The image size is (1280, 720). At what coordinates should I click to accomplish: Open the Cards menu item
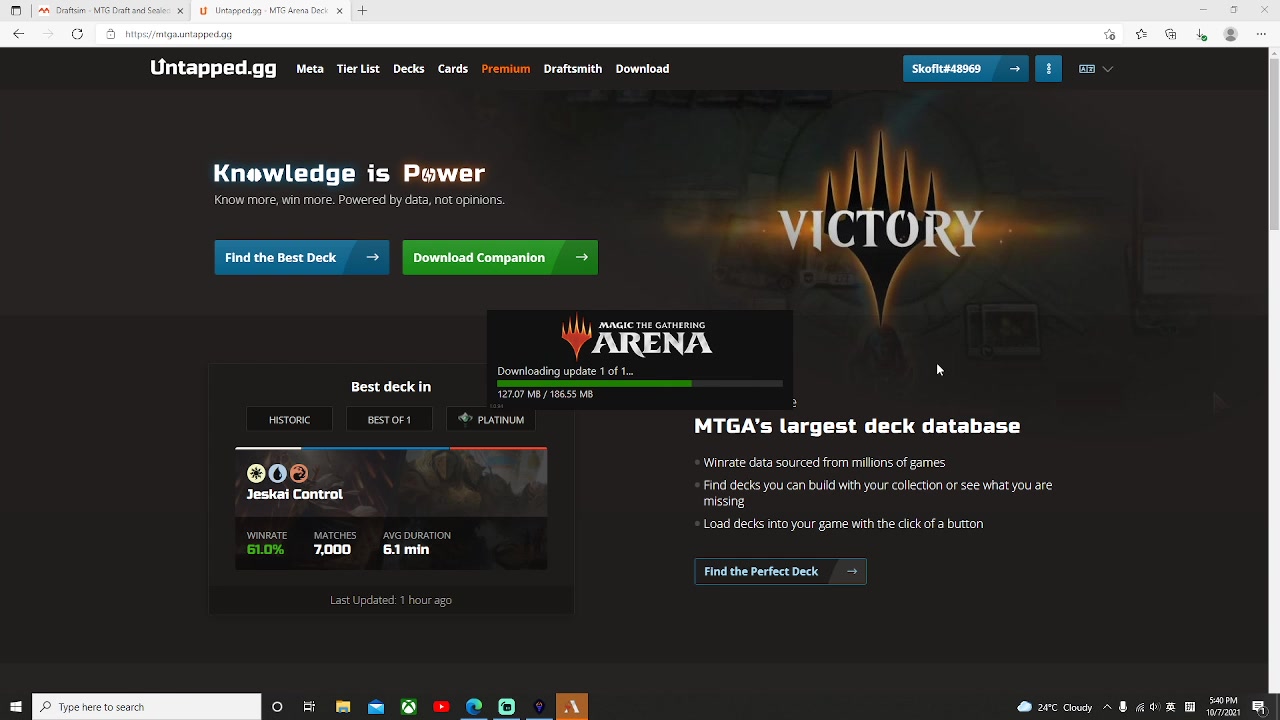(x=453, y=69)
